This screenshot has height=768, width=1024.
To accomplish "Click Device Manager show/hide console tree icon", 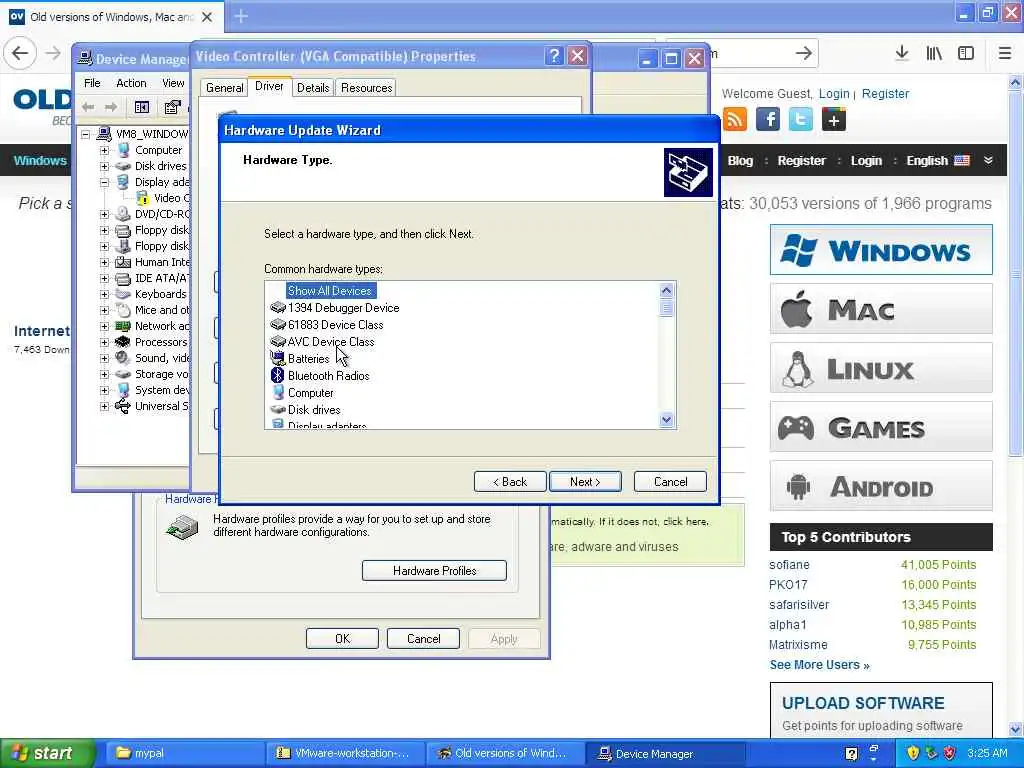I will tap(142, 107).
